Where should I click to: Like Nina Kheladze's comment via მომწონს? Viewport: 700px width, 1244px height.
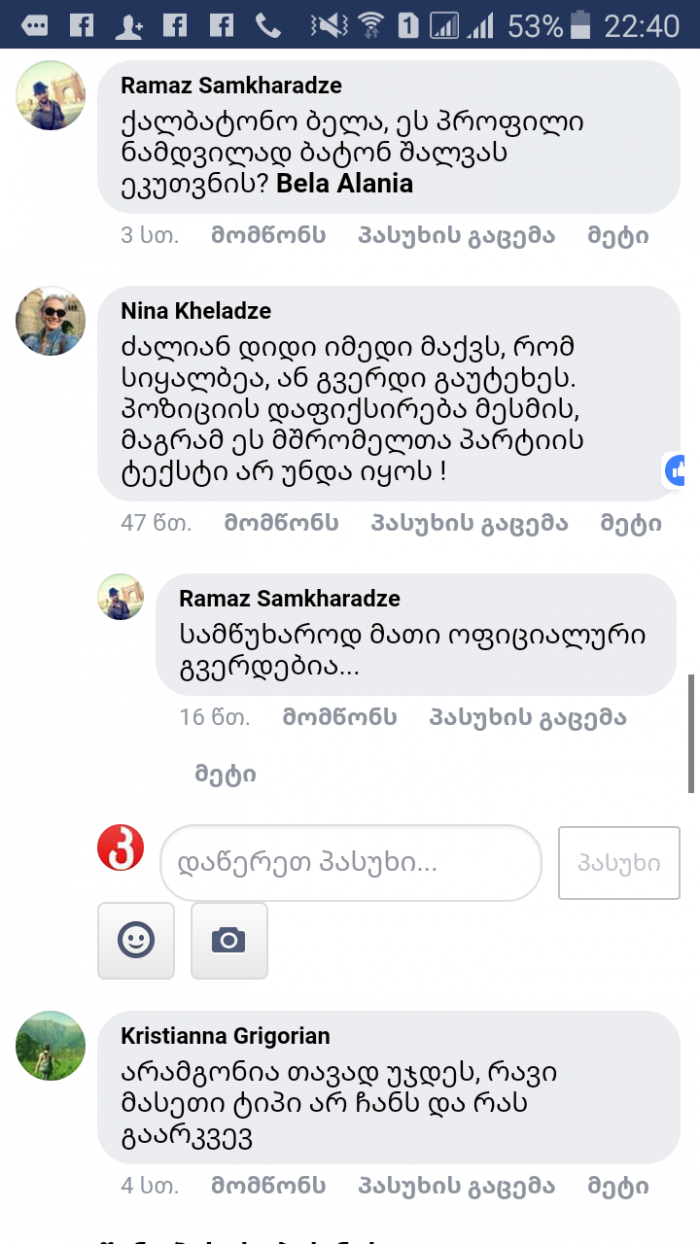coord(281,523)
